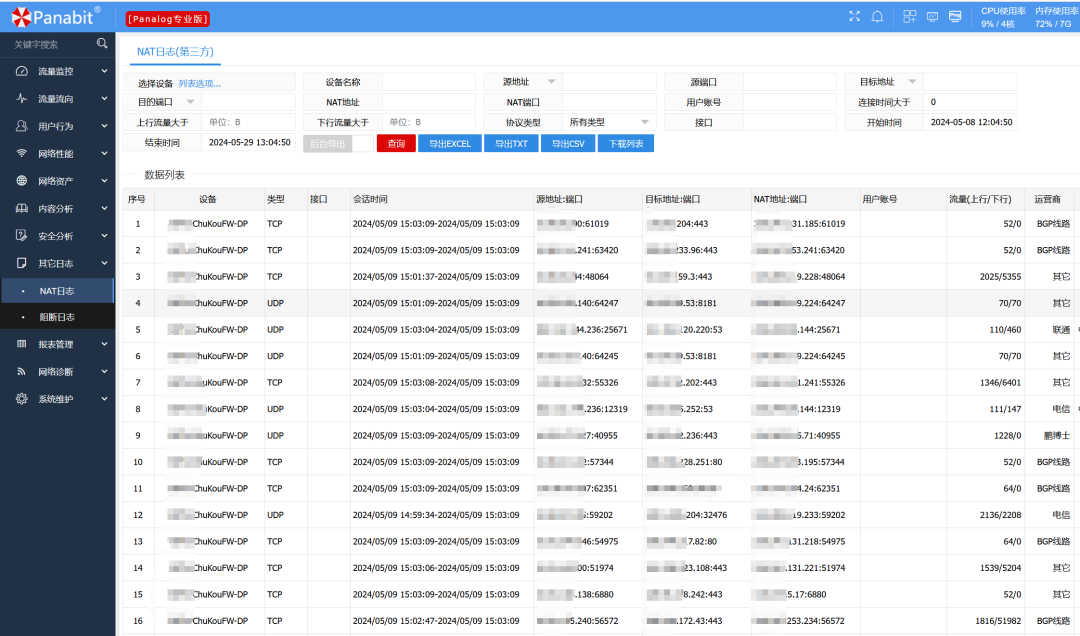Open the 目标地址 filter type dropdown
The height and width of the screenshot is (636, 1080).
(x=912, y=81)
